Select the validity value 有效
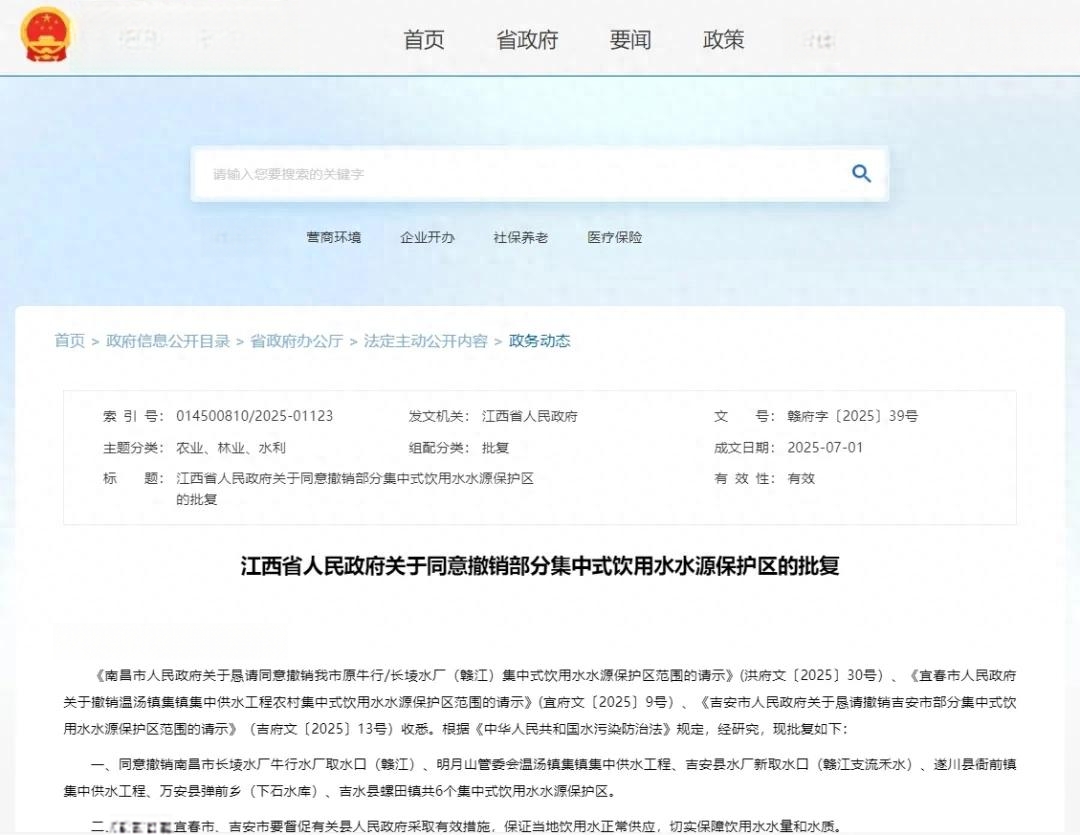This screenshot has height=835, width=1080. tap(801, 479)
